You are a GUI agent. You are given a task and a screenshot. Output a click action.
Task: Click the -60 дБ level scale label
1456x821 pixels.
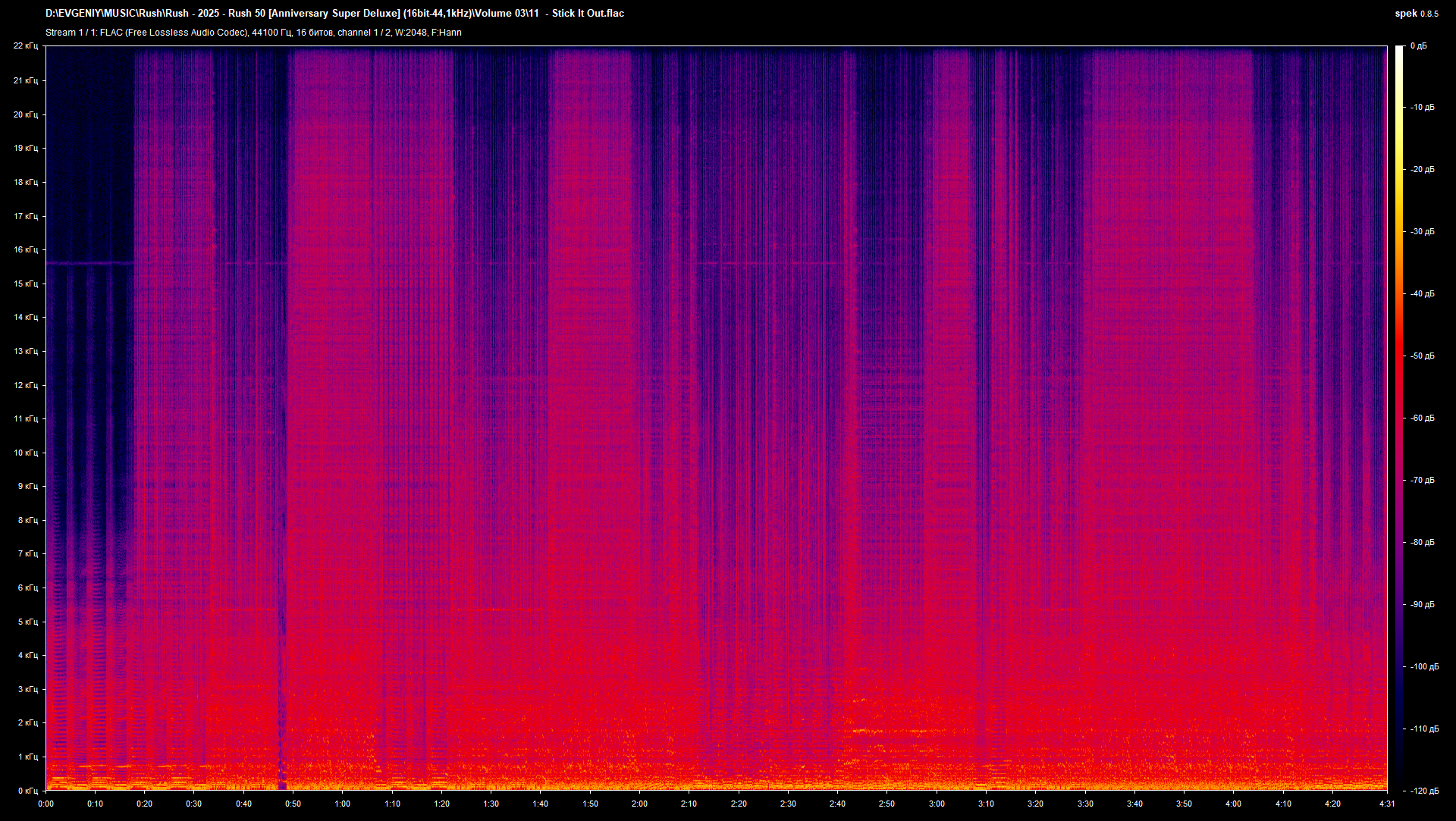coord(1422,418)
